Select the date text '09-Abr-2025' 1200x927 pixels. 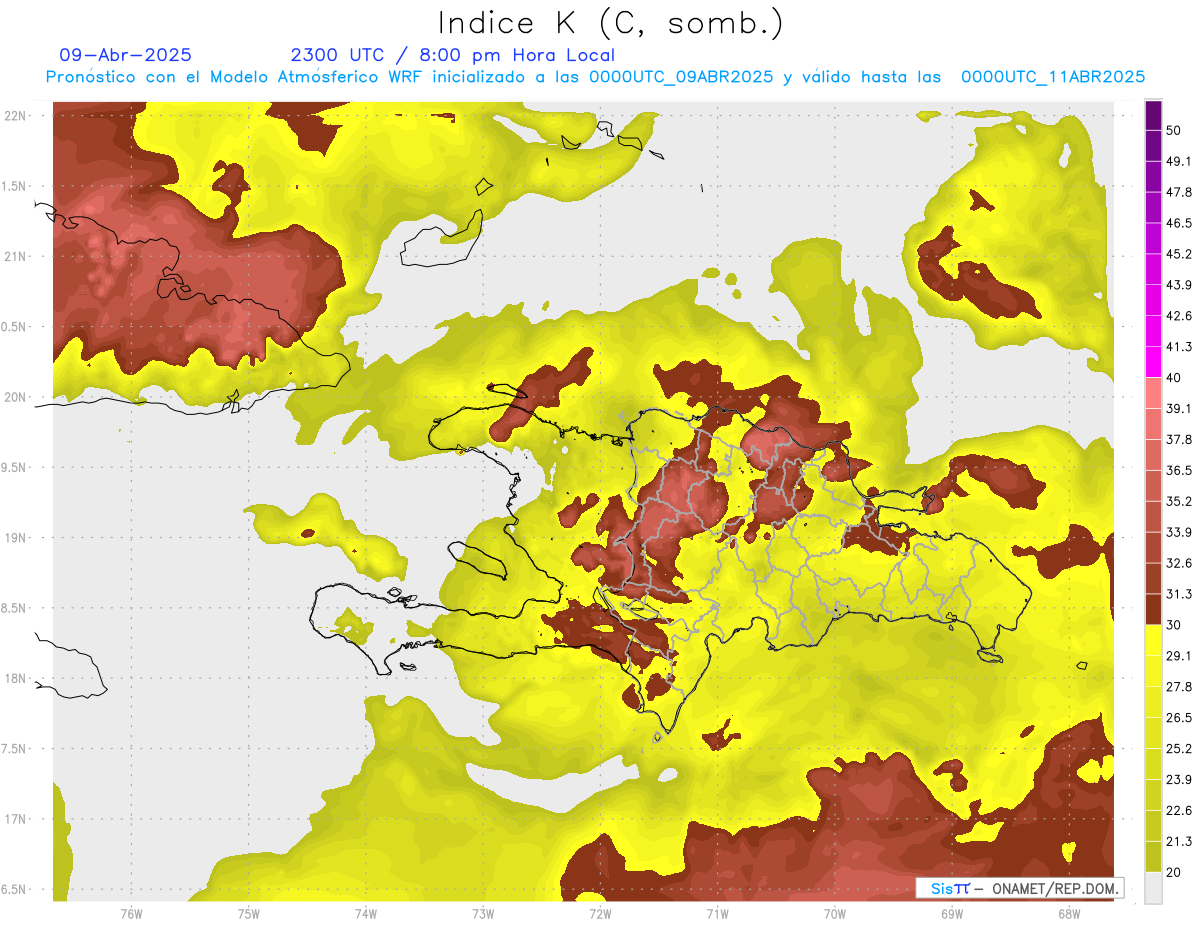click(126, 55)
